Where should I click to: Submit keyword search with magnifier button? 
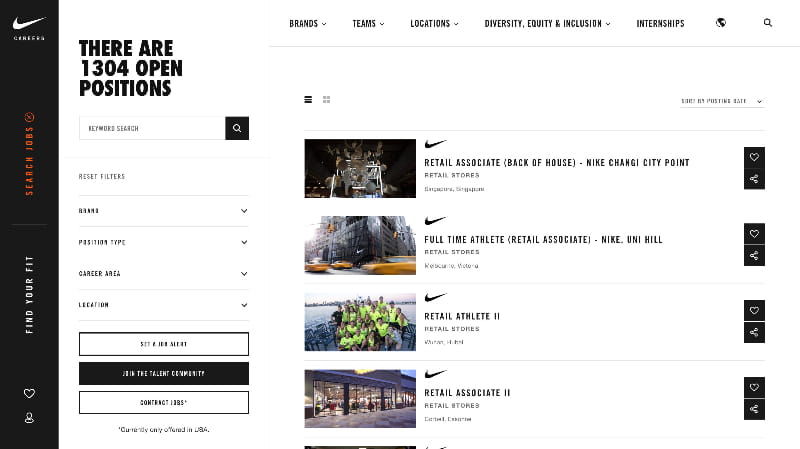pyautogui.click(x=237, y=128)
